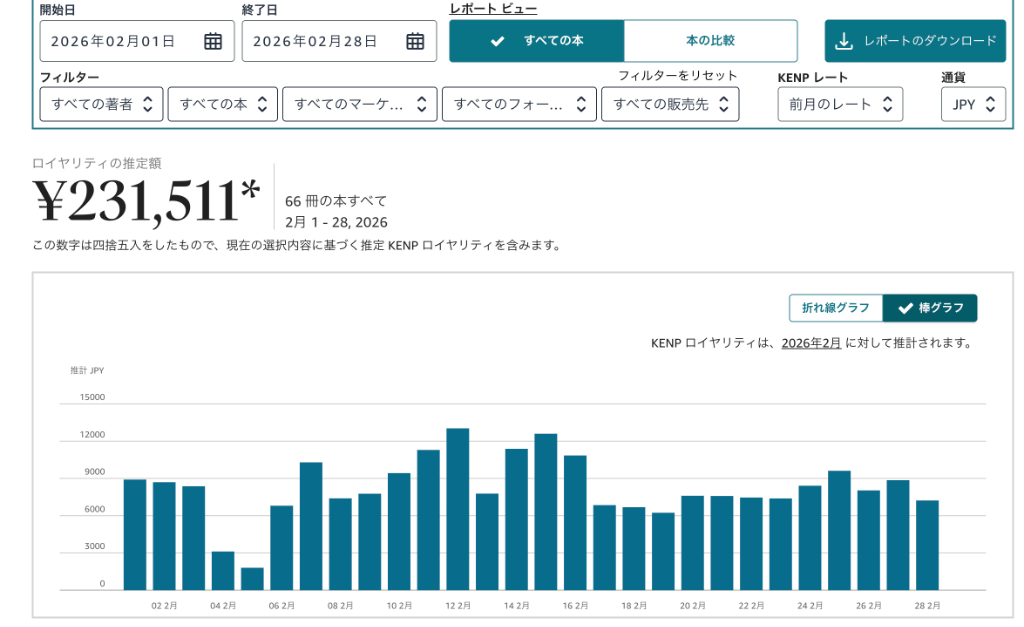
Task: Open the 通貨 JPY currency dropdown
Action: tap(972, 103)
